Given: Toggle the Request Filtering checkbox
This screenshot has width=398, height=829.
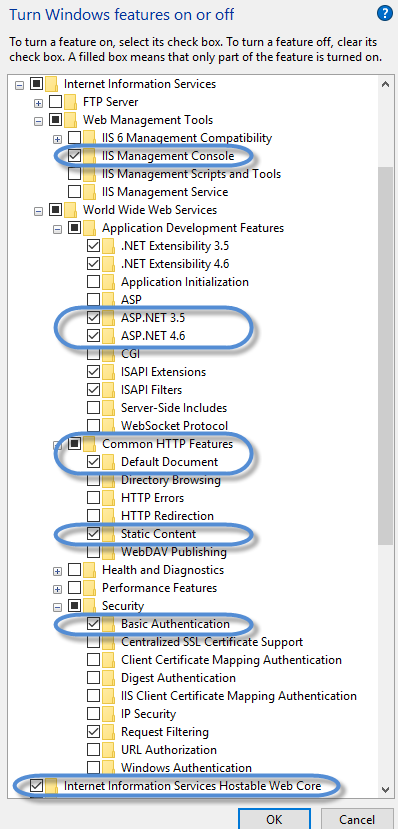Looking at the screenshot, I should click(94, 732).
